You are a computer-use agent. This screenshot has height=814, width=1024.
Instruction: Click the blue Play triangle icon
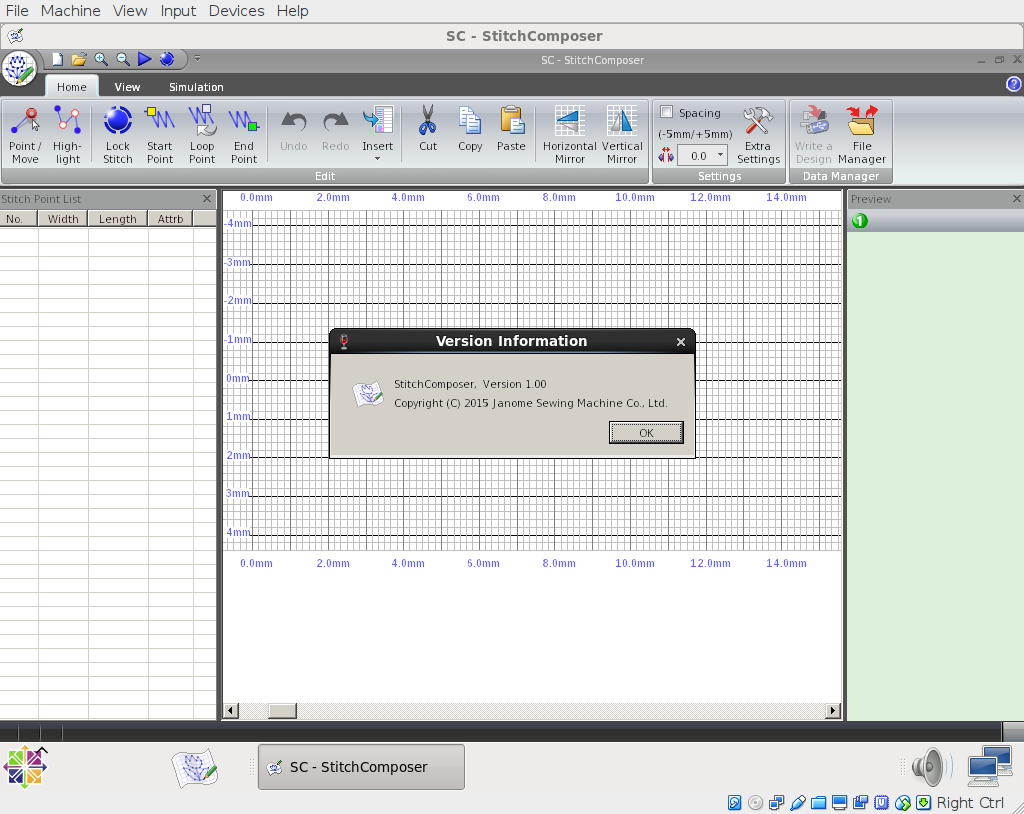pyautogui.click(x=144, y=59)
